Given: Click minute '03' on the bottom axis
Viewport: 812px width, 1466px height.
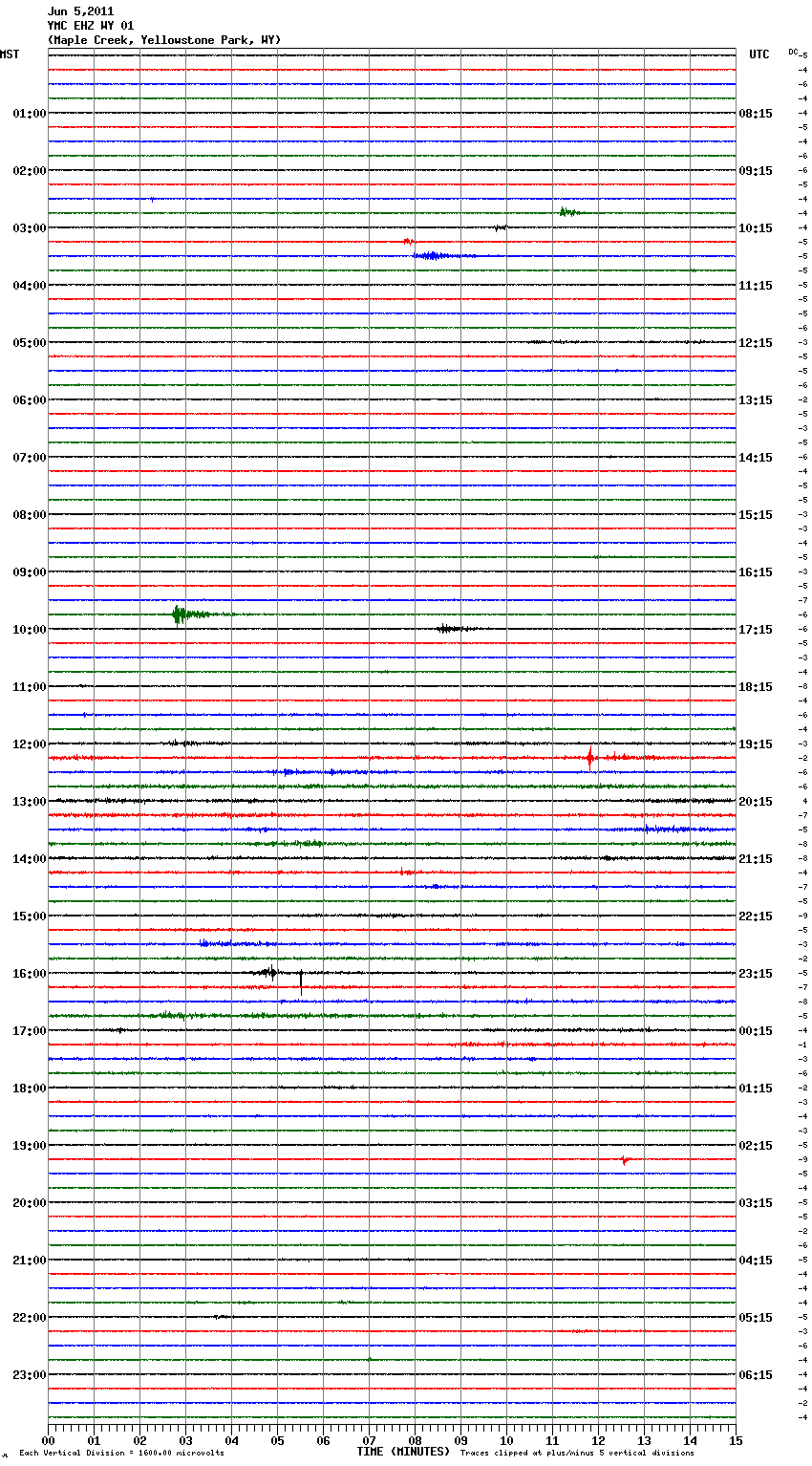Looking at the screenshot, I should (185, 1440).
